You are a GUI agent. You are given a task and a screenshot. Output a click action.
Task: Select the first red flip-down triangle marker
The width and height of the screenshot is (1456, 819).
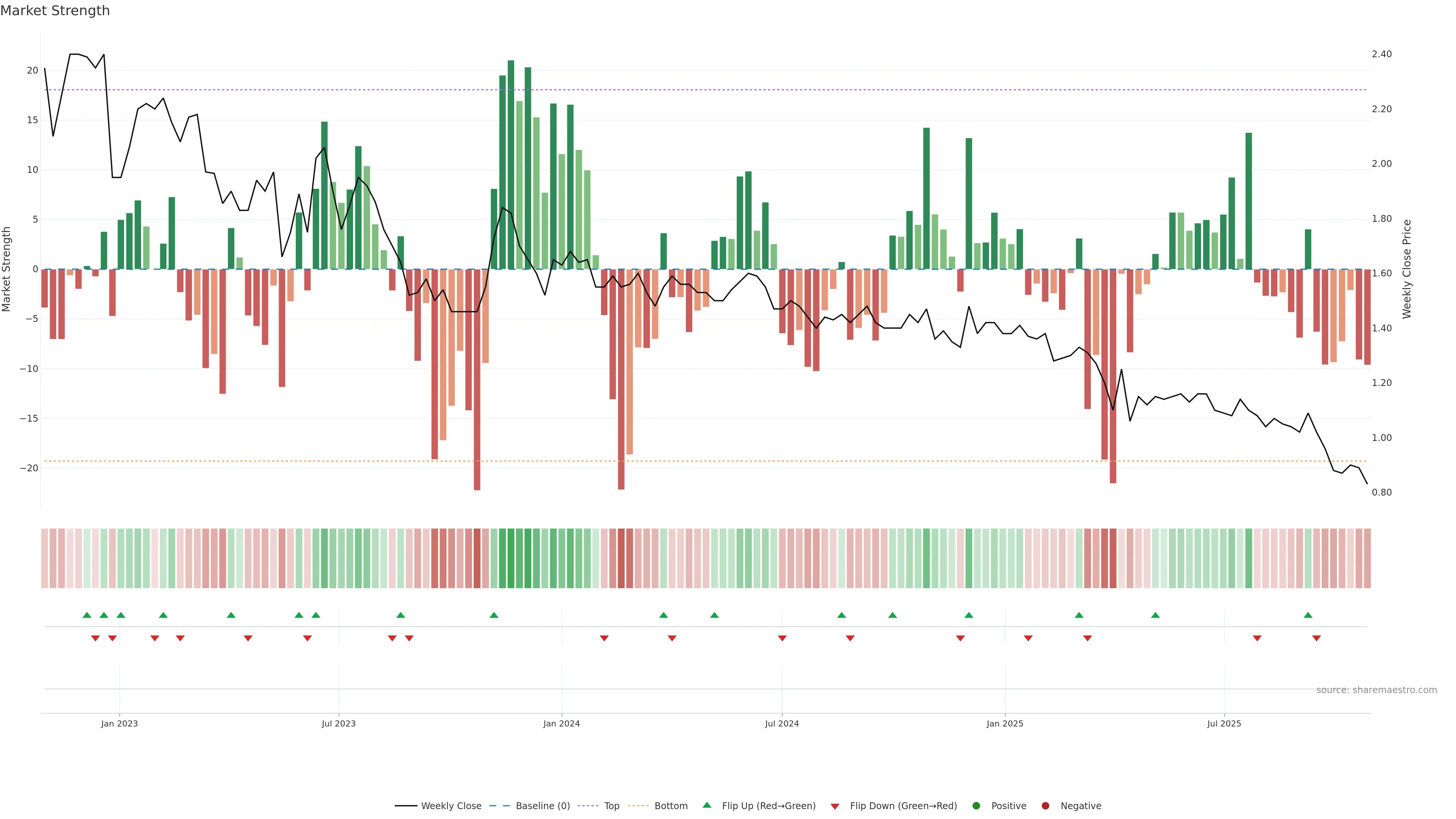point(95,638)
